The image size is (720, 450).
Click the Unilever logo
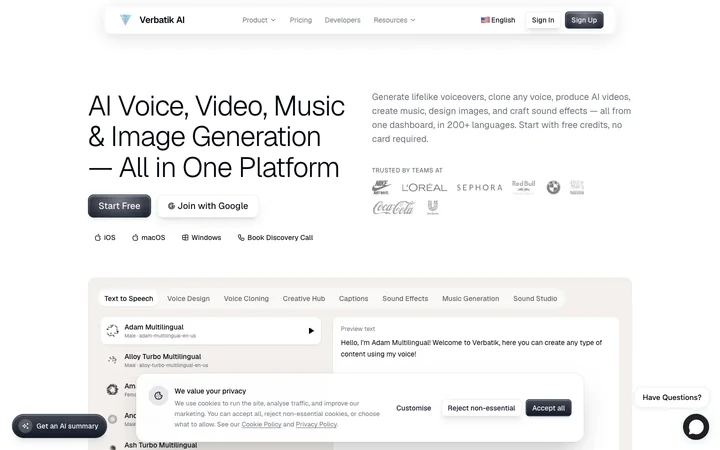tap(433, 208)
